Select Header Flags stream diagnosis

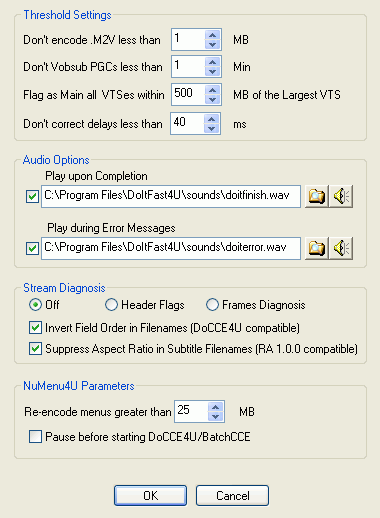click(x=111, y=305)
